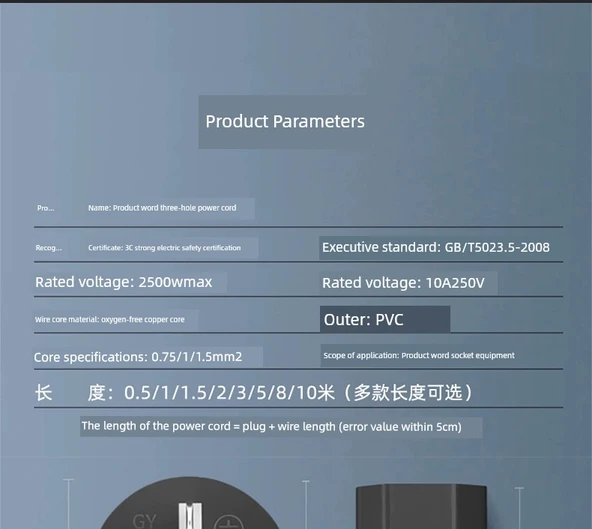Select Core specifications 0.75/1/1.5mm2 text
This screenshot has height=529, width=592.
138,357
